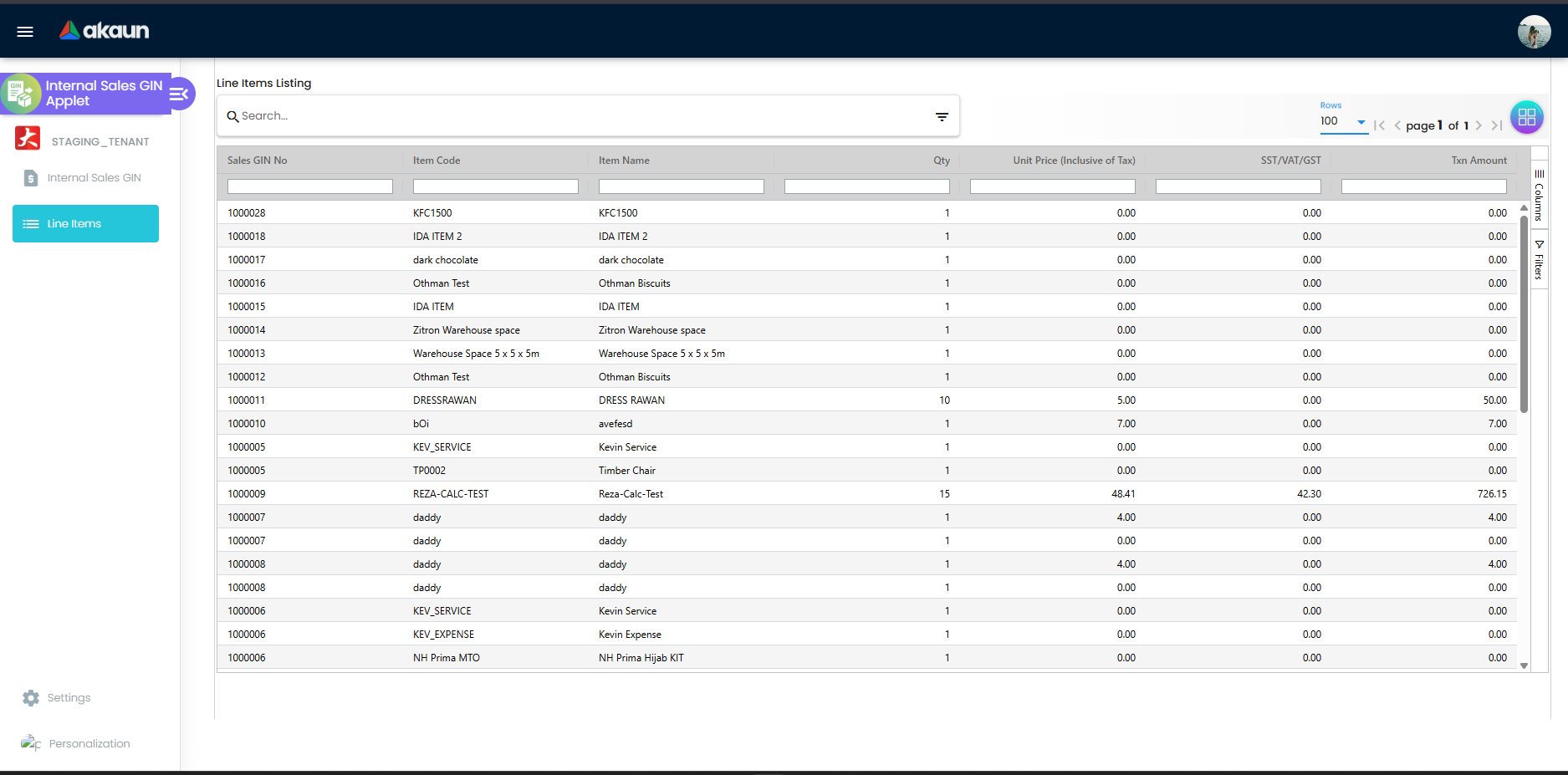Click the Txn Amount filter box
The width and height of the screenshot is (1568, 775).
(1424, 186)
